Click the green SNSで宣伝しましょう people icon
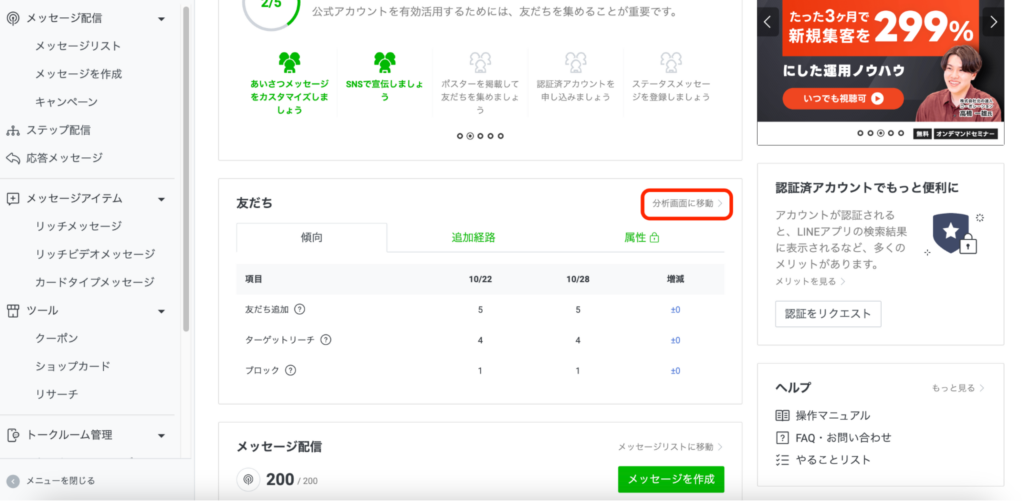The height and width of the screenshot is (501, 1024). [x=385, y=62]
